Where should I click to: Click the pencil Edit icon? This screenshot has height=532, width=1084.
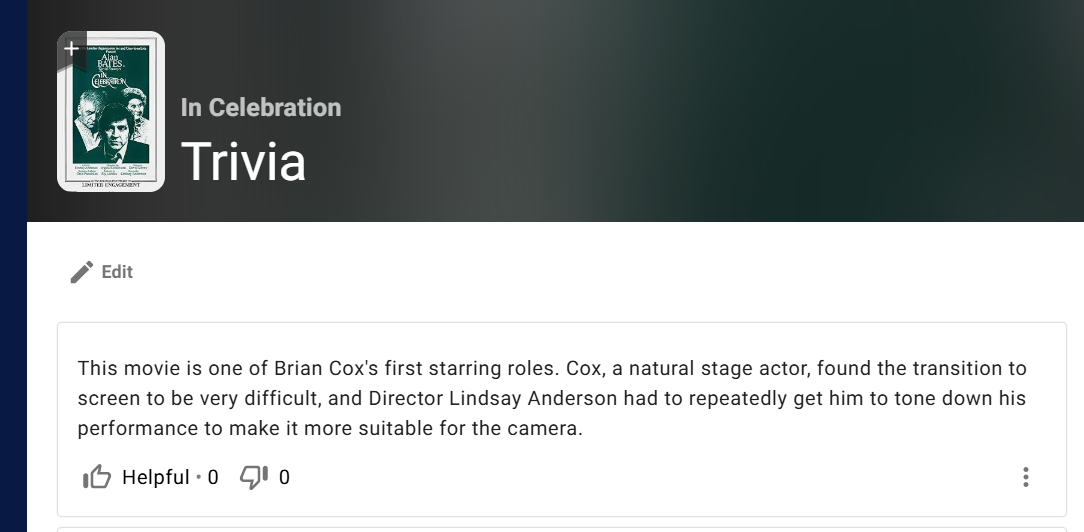(82, 272)
